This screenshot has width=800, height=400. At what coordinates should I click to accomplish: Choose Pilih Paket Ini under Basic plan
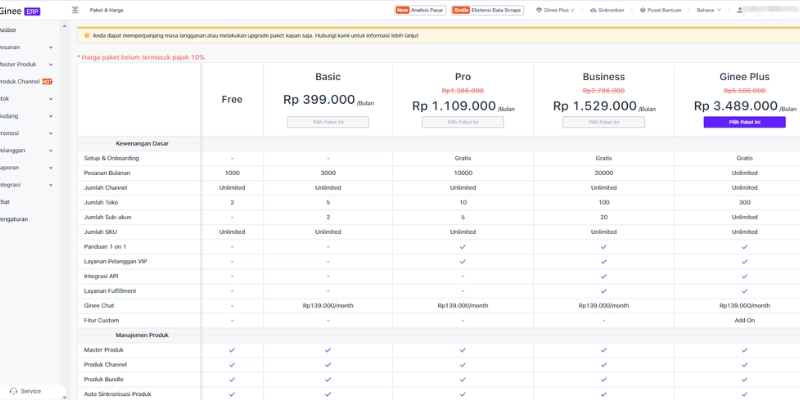pos(328,122)
